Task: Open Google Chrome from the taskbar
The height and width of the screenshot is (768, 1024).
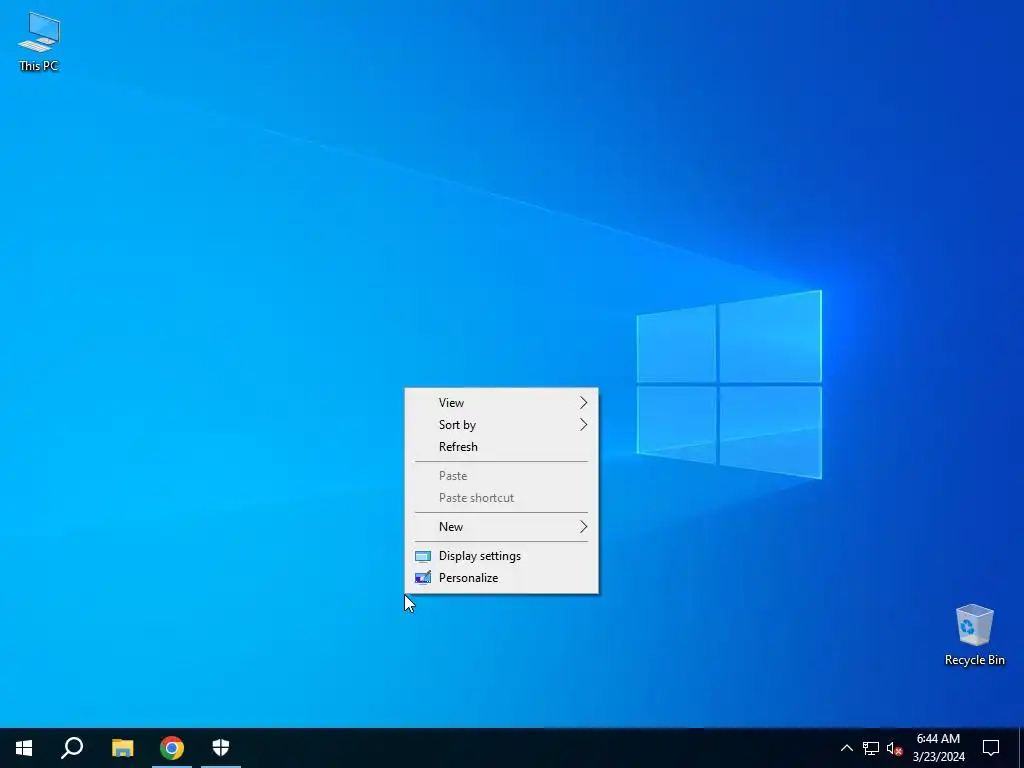Action: point(172,748)
